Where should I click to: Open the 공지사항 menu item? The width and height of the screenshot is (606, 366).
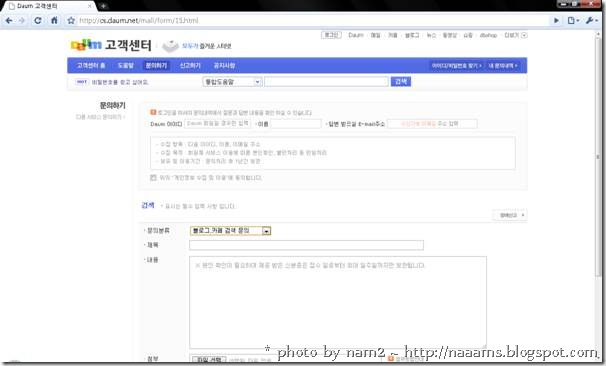click(225, 66)
